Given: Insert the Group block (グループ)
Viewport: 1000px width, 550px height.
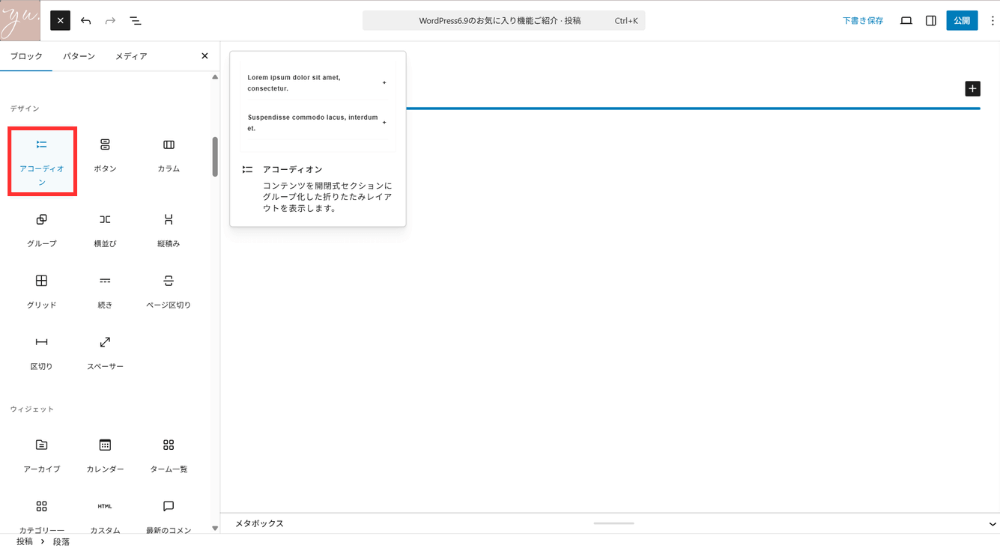Looking at the screenshot, I should 42,229.
